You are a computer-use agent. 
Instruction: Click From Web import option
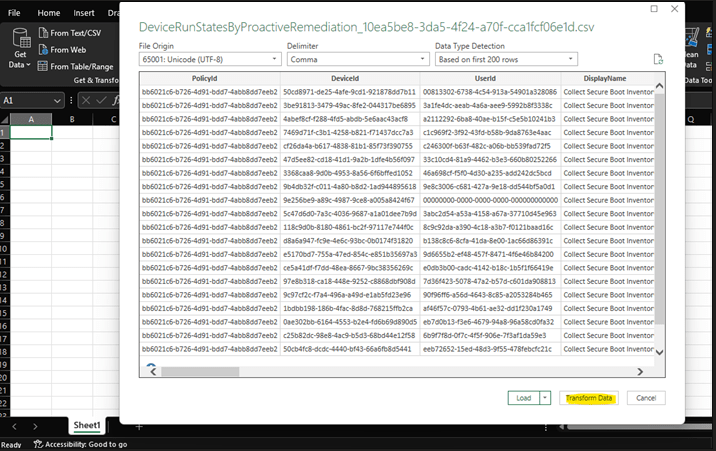pyautogui.click(x=63, y=50)
